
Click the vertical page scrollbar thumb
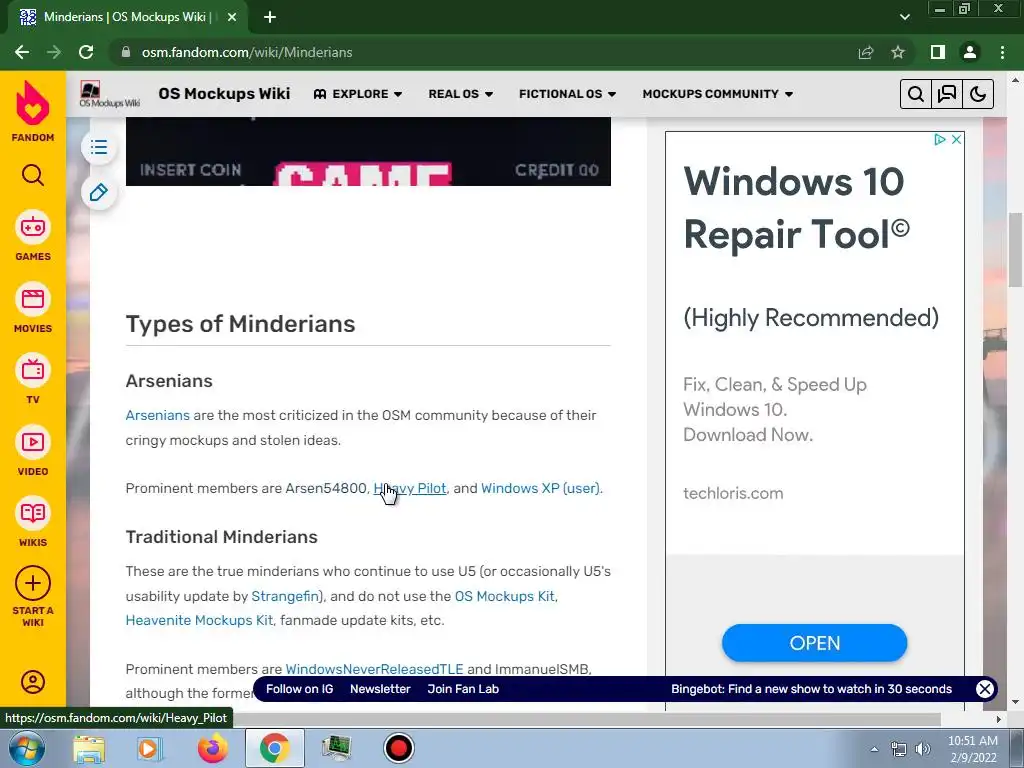1016,249
